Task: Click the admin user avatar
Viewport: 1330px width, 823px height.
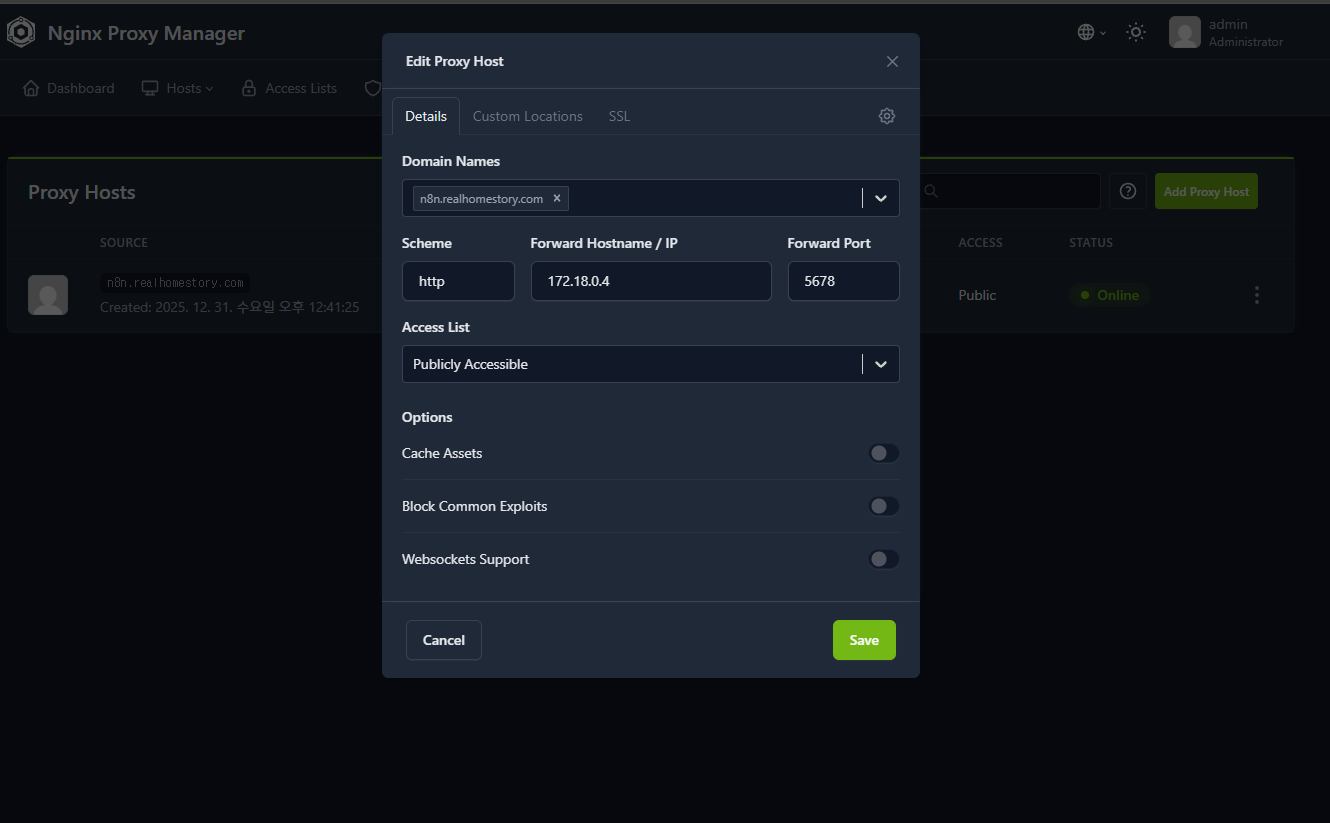Action: pos(1184,33)
